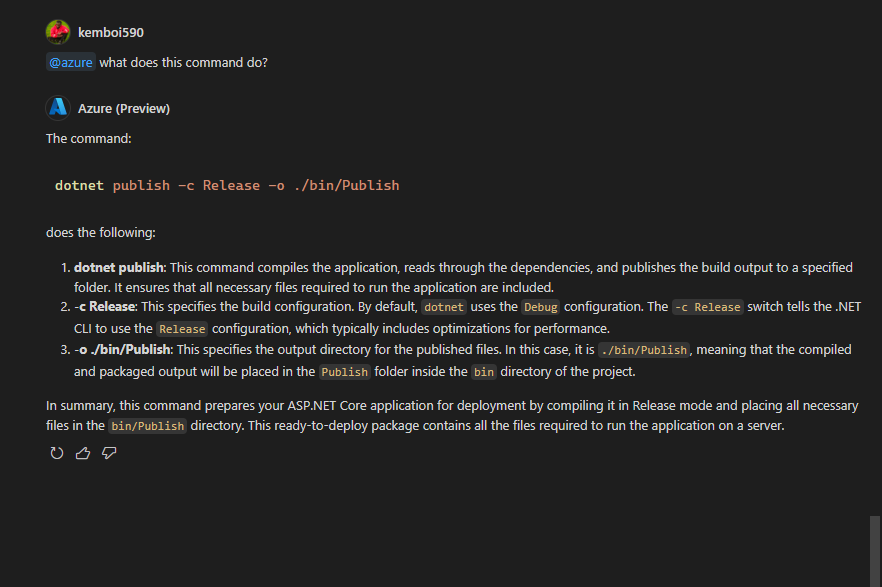This screenshot has height=587, width=882.
Task: Click the vertical scrollbar thumb
Action: pyautogui.click(x=875, y=551)
